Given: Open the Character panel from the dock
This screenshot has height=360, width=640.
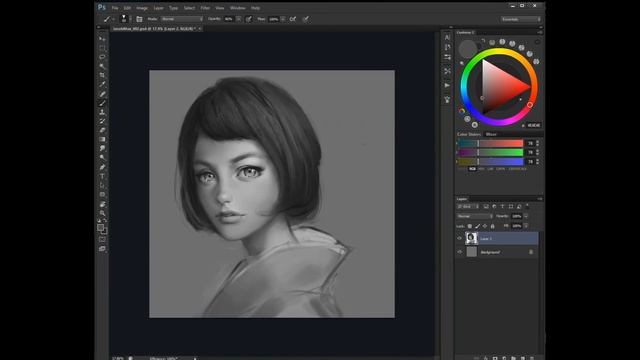Looking at the screenshot, I should click(x=447, y=37).
